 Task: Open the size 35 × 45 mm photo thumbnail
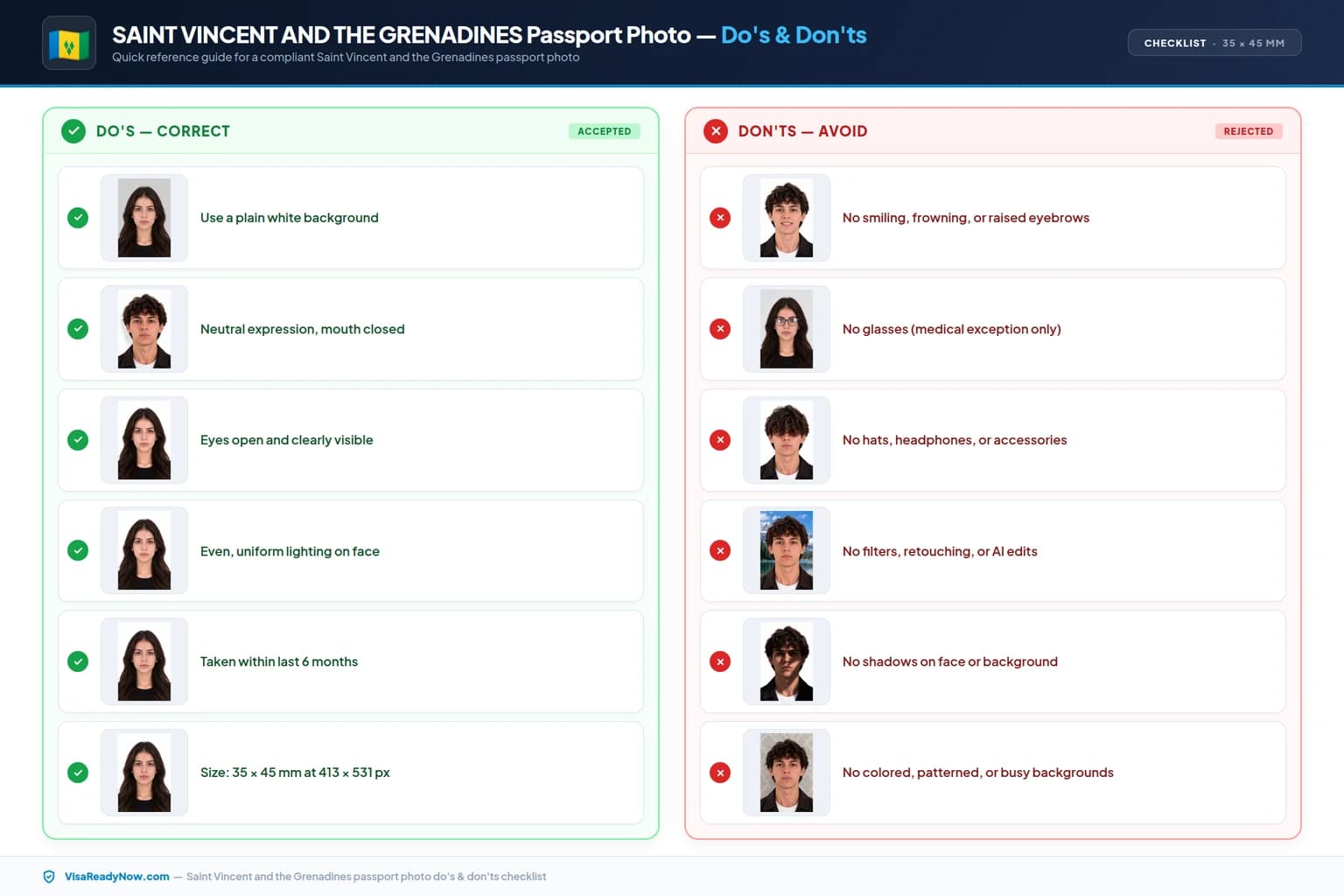point(144,773)
